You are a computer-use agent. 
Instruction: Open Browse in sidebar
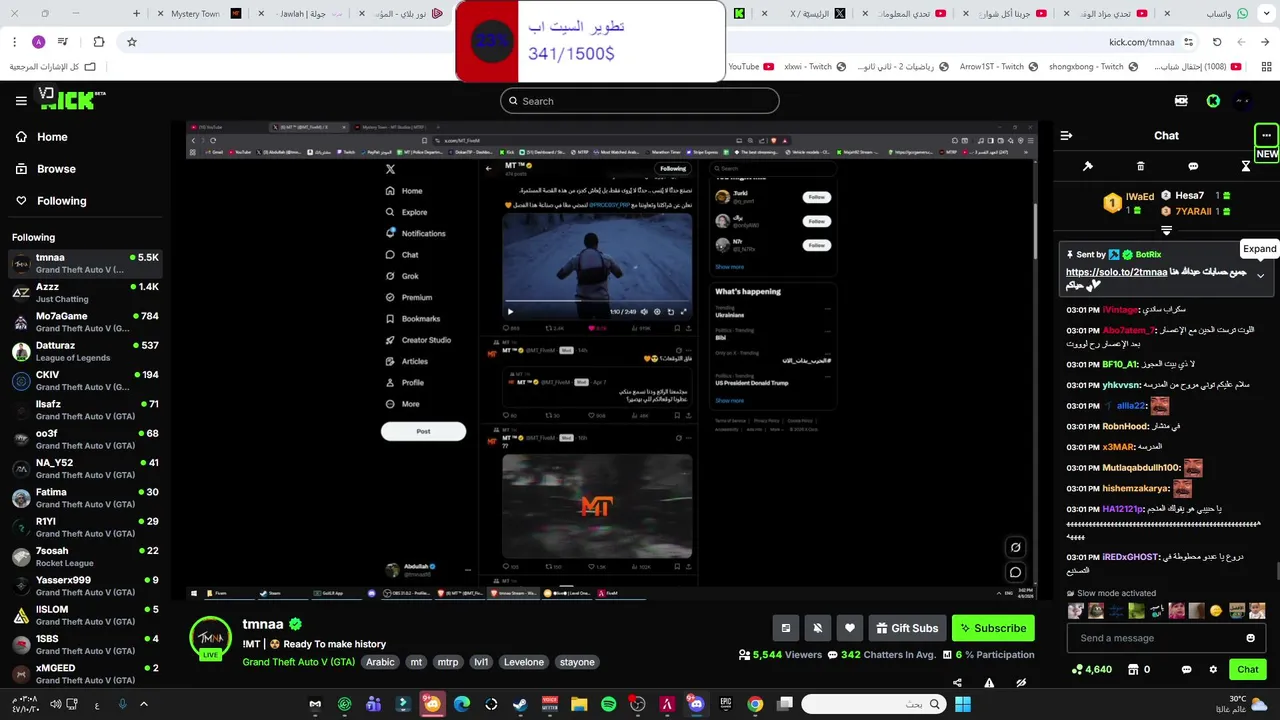45,169
